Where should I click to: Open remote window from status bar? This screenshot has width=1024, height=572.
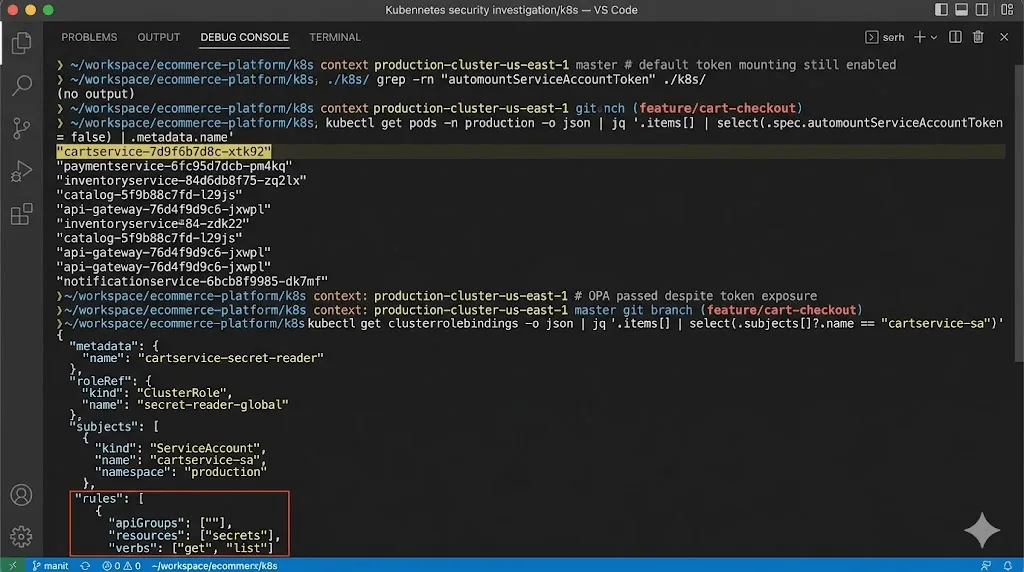12,565
